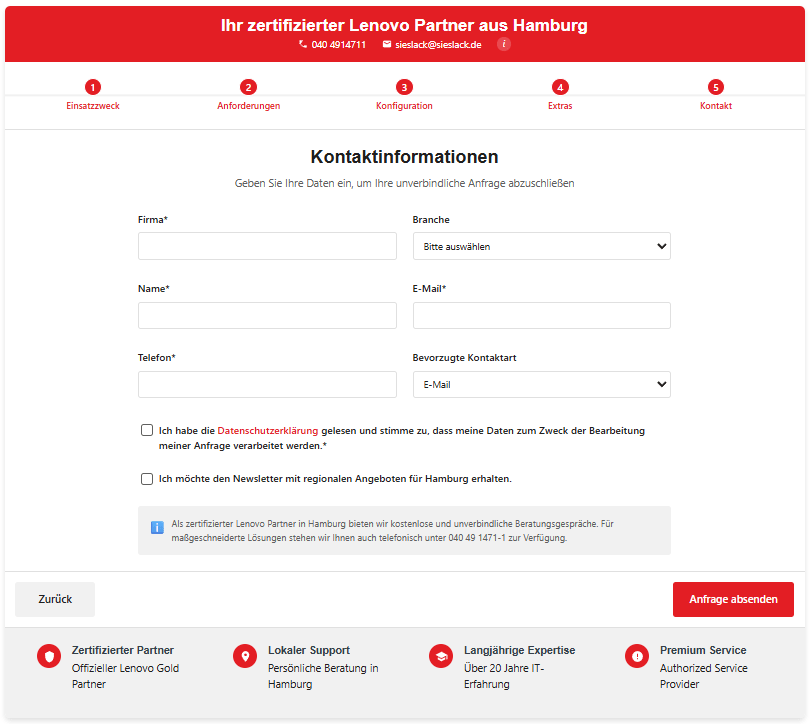Viewport: 810px width, 724px height.
Task: Click the text 'Persönliche Beratung in Hamburg'
Action: [323, 676]
